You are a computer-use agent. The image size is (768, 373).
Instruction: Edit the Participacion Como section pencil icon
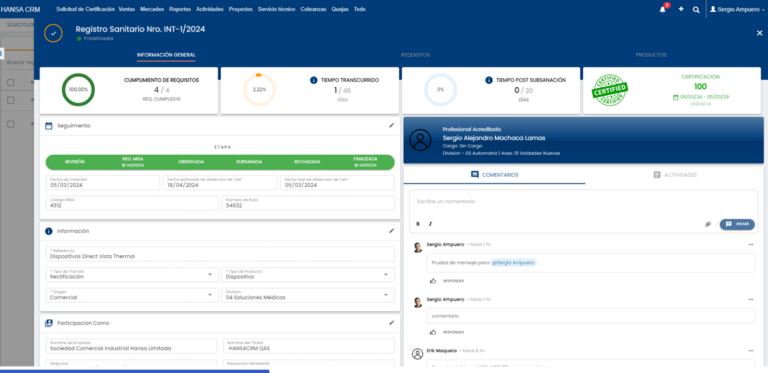click(391, 323)
